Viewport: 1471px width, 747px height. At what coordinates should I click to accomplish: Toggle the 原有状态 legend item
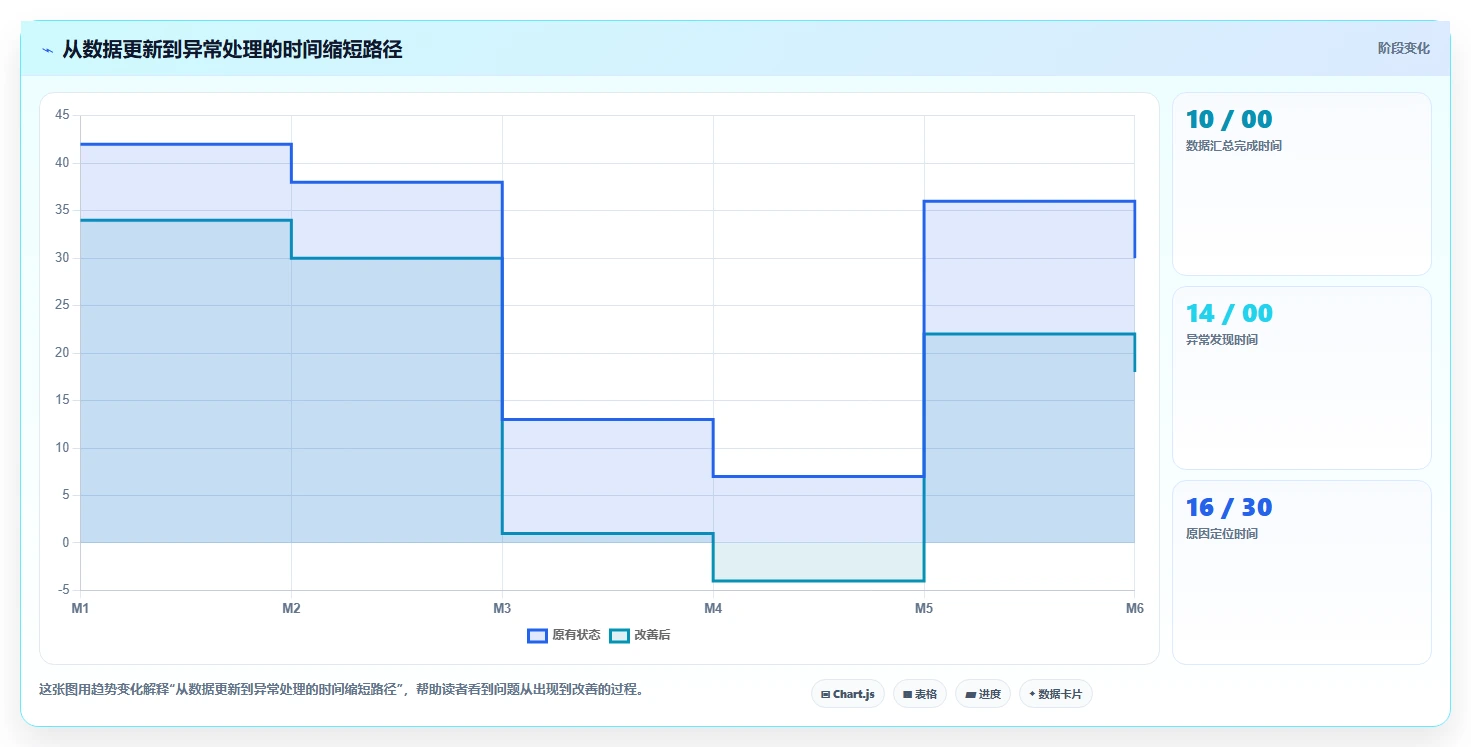pyautogui.click(x=564, y=635)
